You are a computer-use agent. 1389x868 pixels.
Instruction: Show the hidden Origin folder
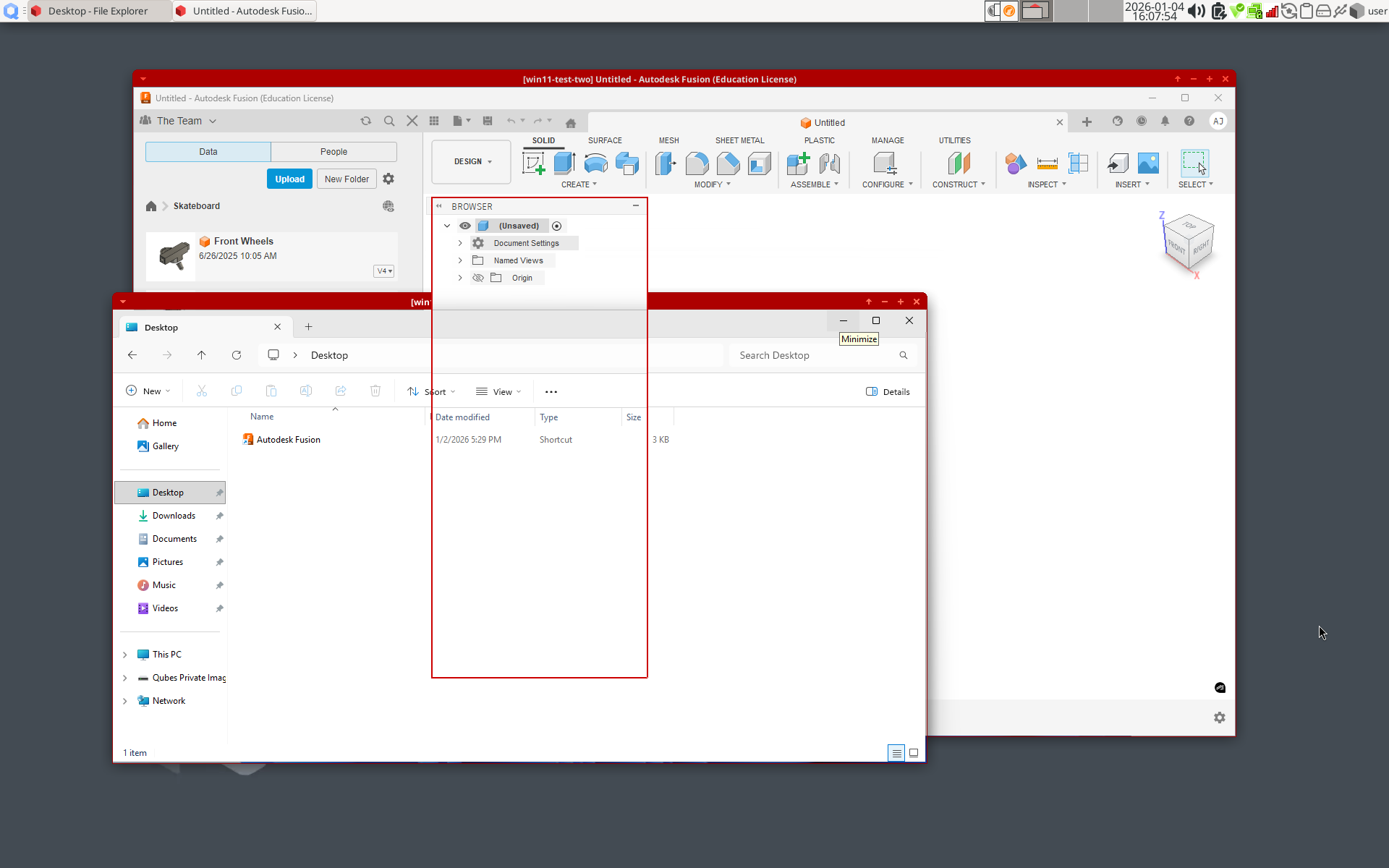click(478, 278)
